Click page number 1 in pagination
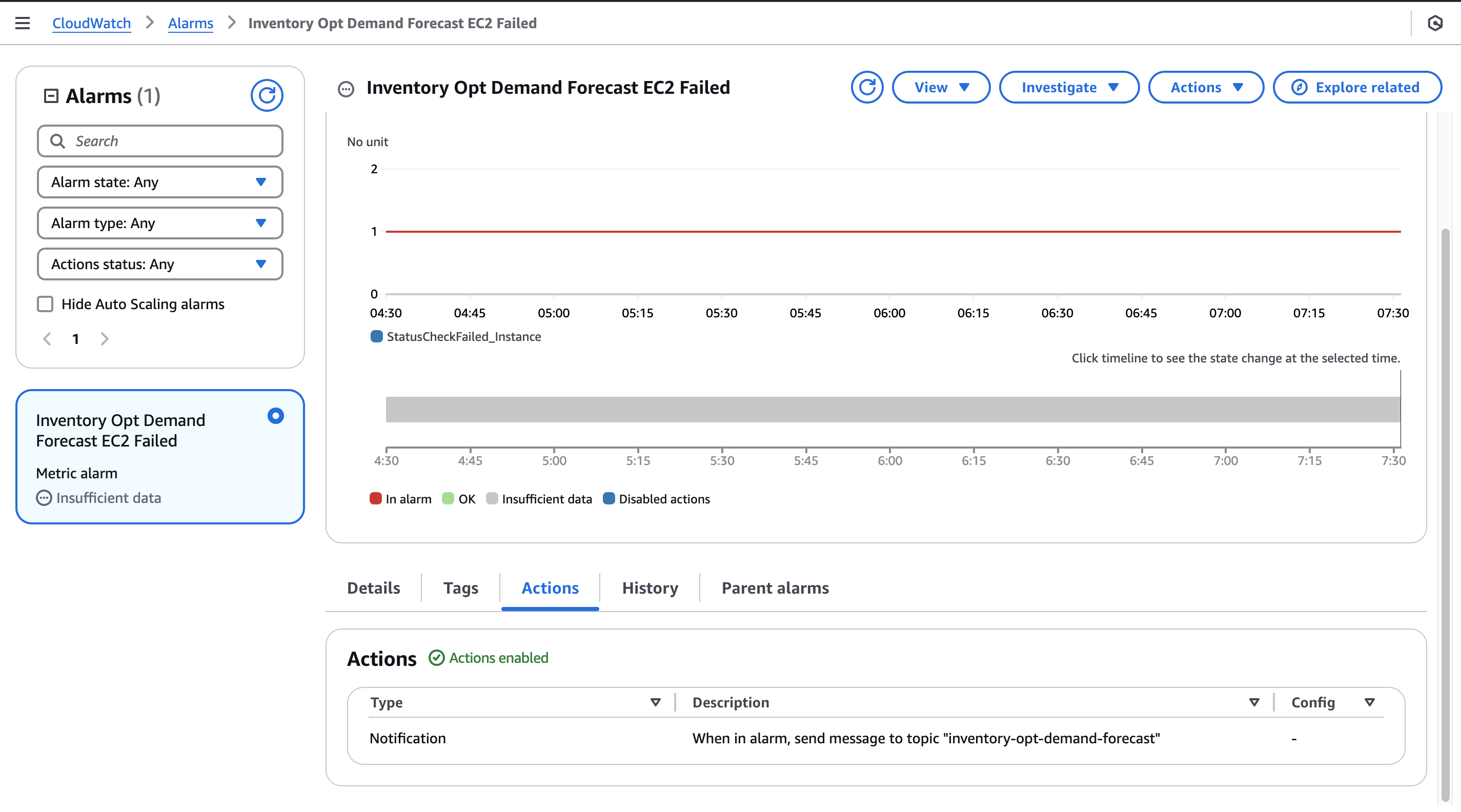This screenshot has width=1461, height=812. click(75, 339)
